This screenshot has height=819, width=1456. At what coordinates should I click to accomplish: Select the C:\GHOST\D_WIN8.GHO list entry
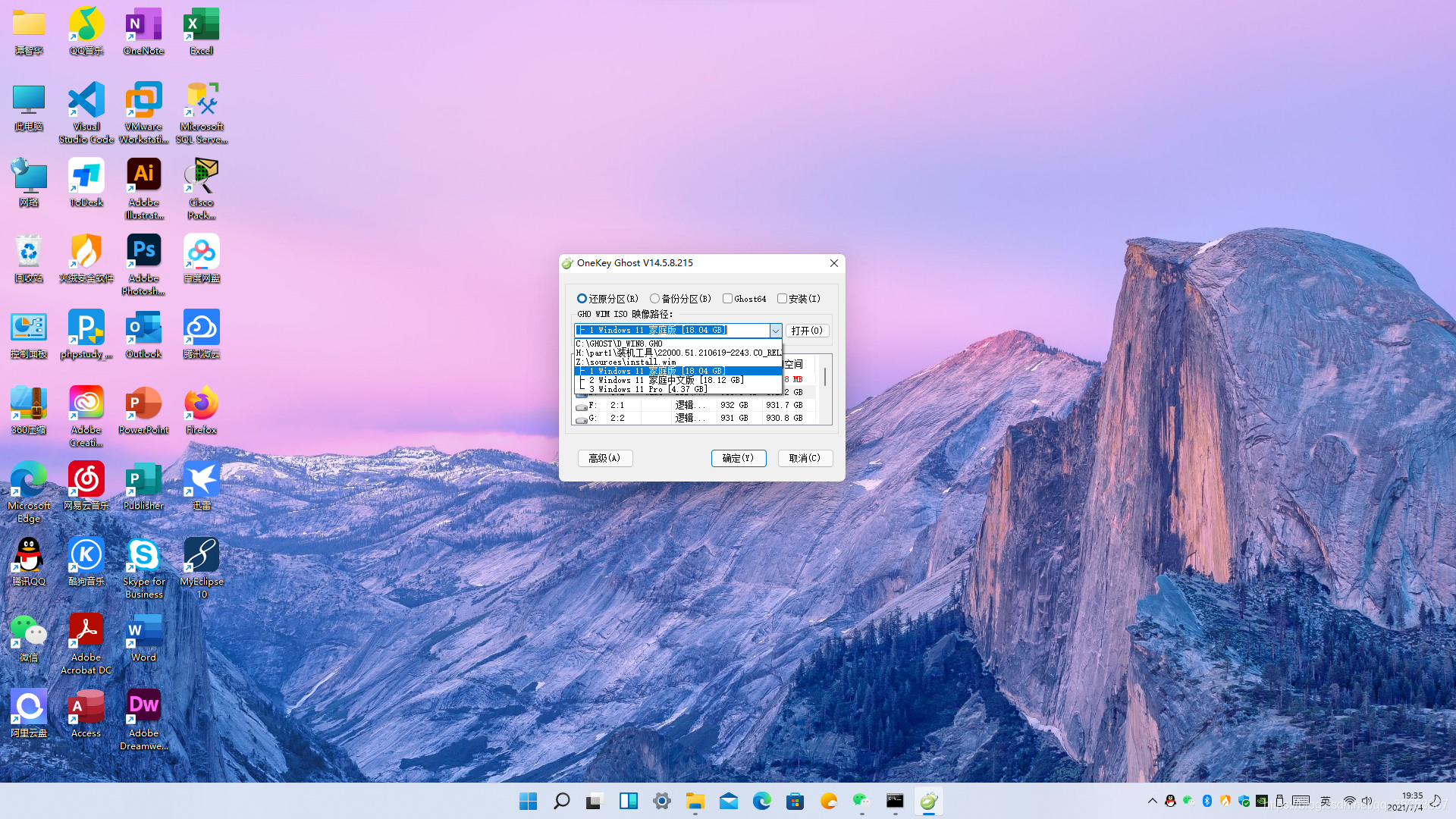tap(620, 343)
